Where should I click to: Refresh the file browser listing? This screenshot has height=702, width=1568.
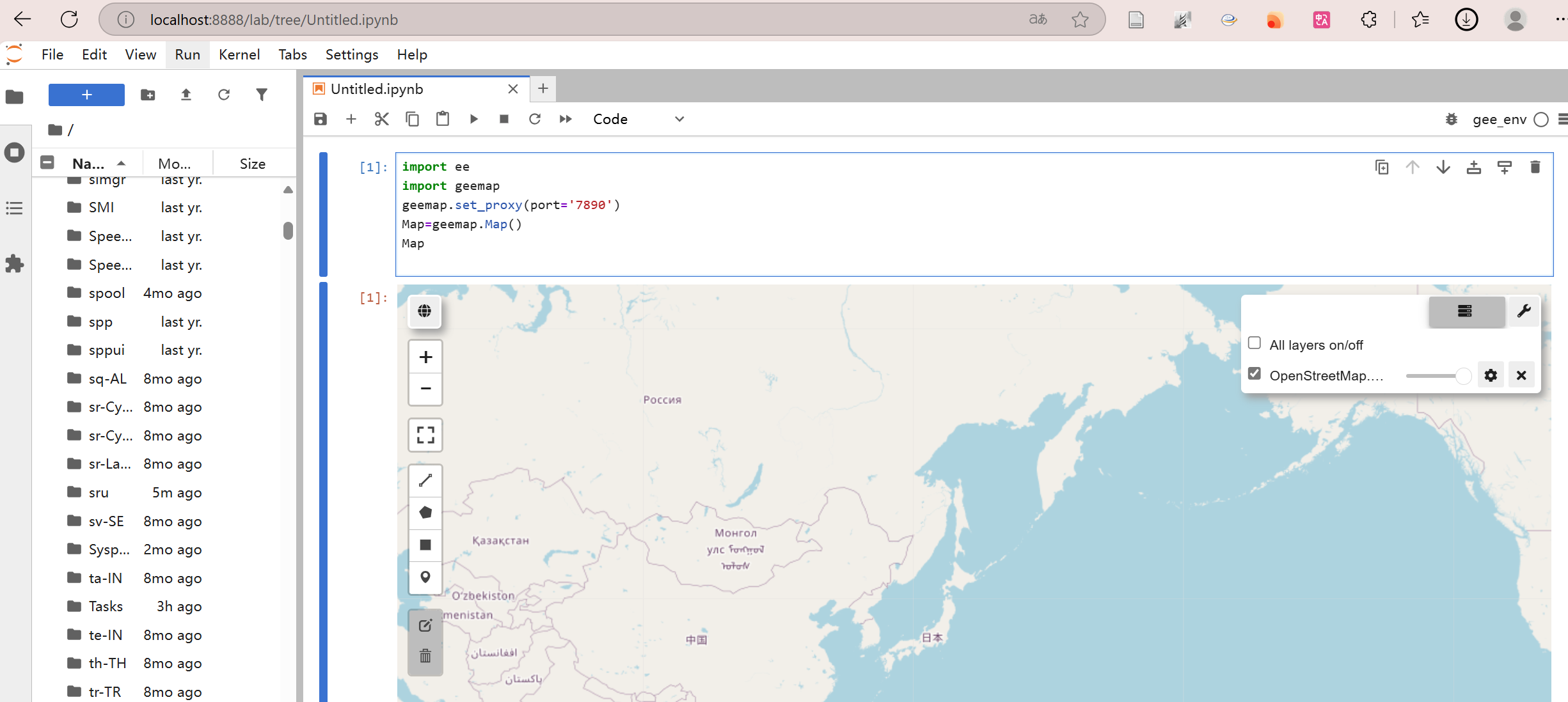pos(224,95)
